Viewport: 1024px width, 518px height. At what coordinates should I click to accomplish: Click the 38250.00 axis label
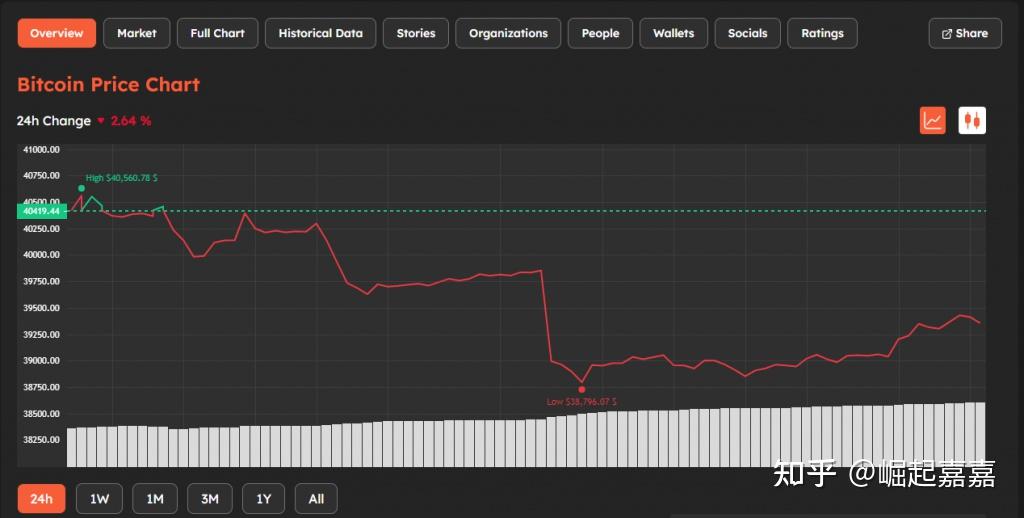[x=41, y=440]
